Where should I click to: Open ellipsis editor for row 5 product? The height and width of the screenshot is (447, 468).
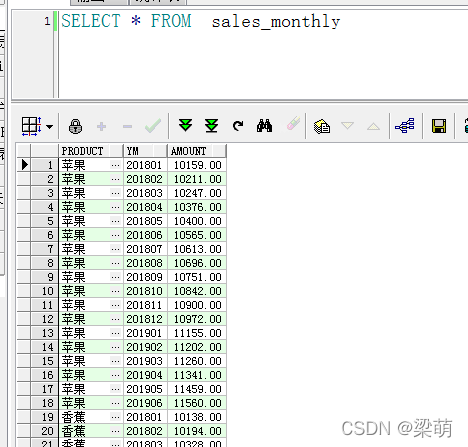tap(115, 221)
